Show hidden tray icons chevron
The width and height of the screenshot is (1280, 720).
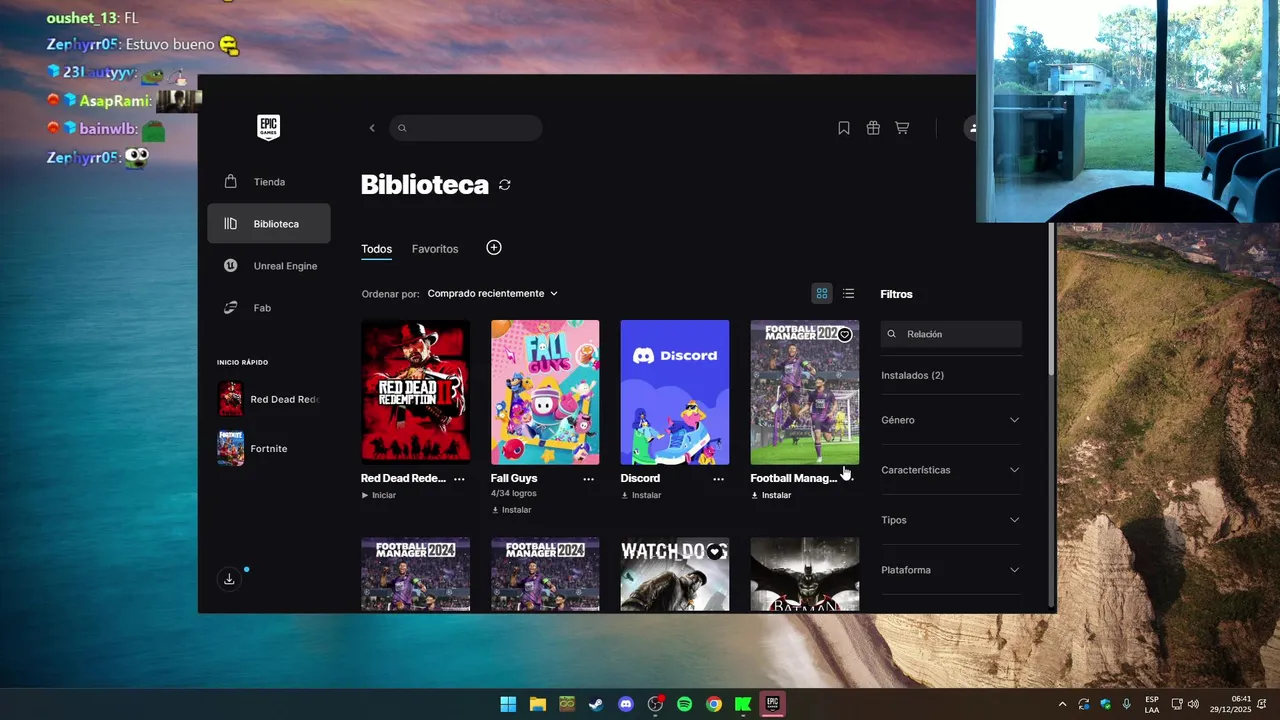[1062, 704]
